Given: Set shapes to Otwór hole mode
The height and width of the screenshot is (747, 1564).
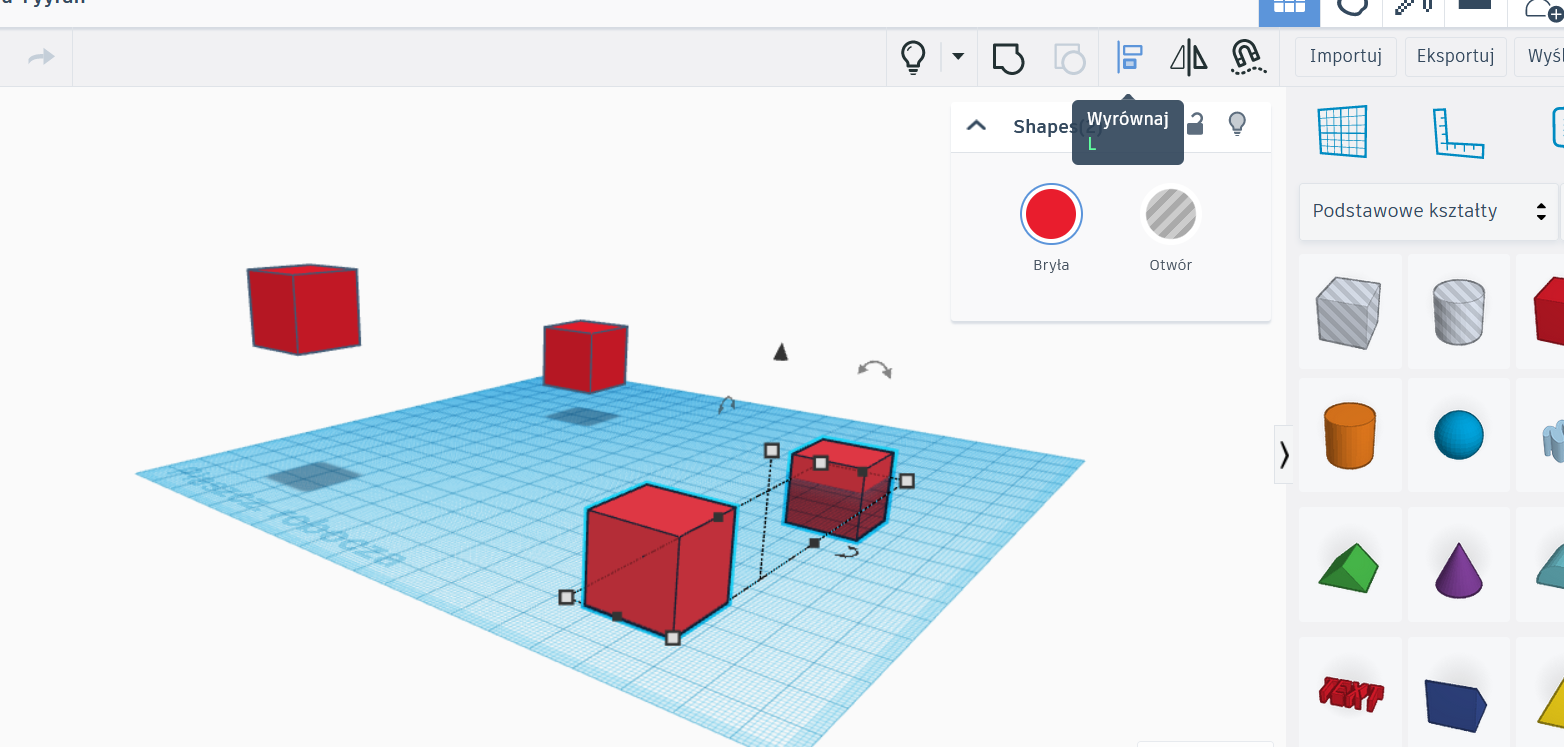Looking at the screenshot, I should coord(1170,214).
